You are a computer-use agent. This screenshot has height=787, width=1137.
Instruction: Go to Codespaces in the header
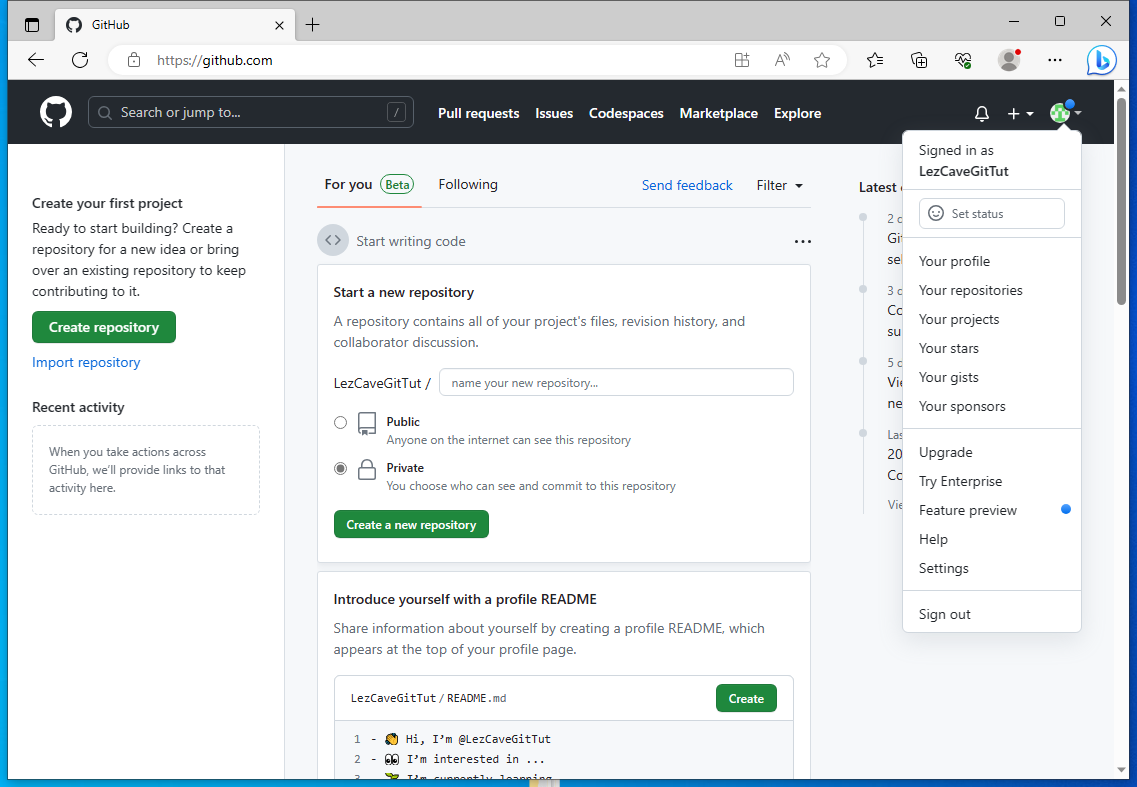pos(626,113)
